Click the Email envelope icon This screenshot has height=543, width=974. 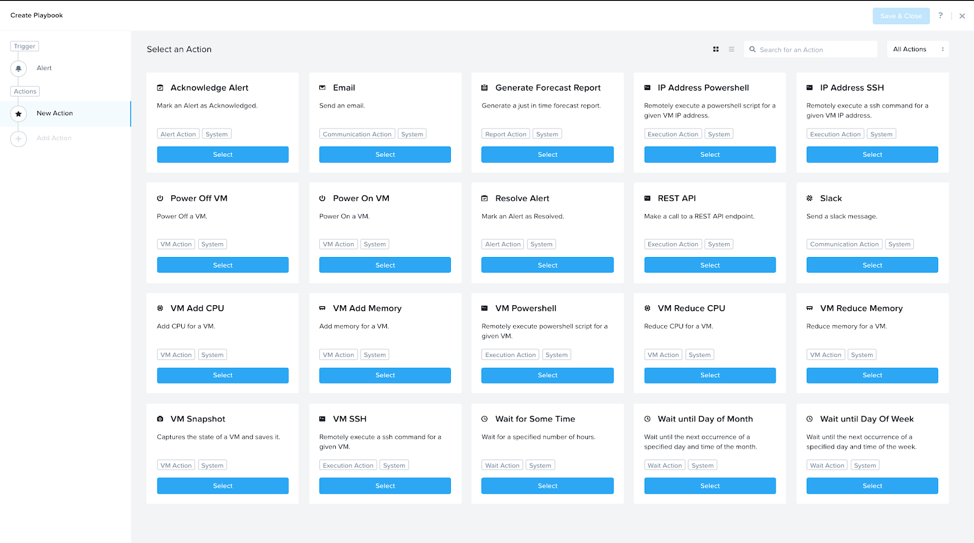[322, 88]
